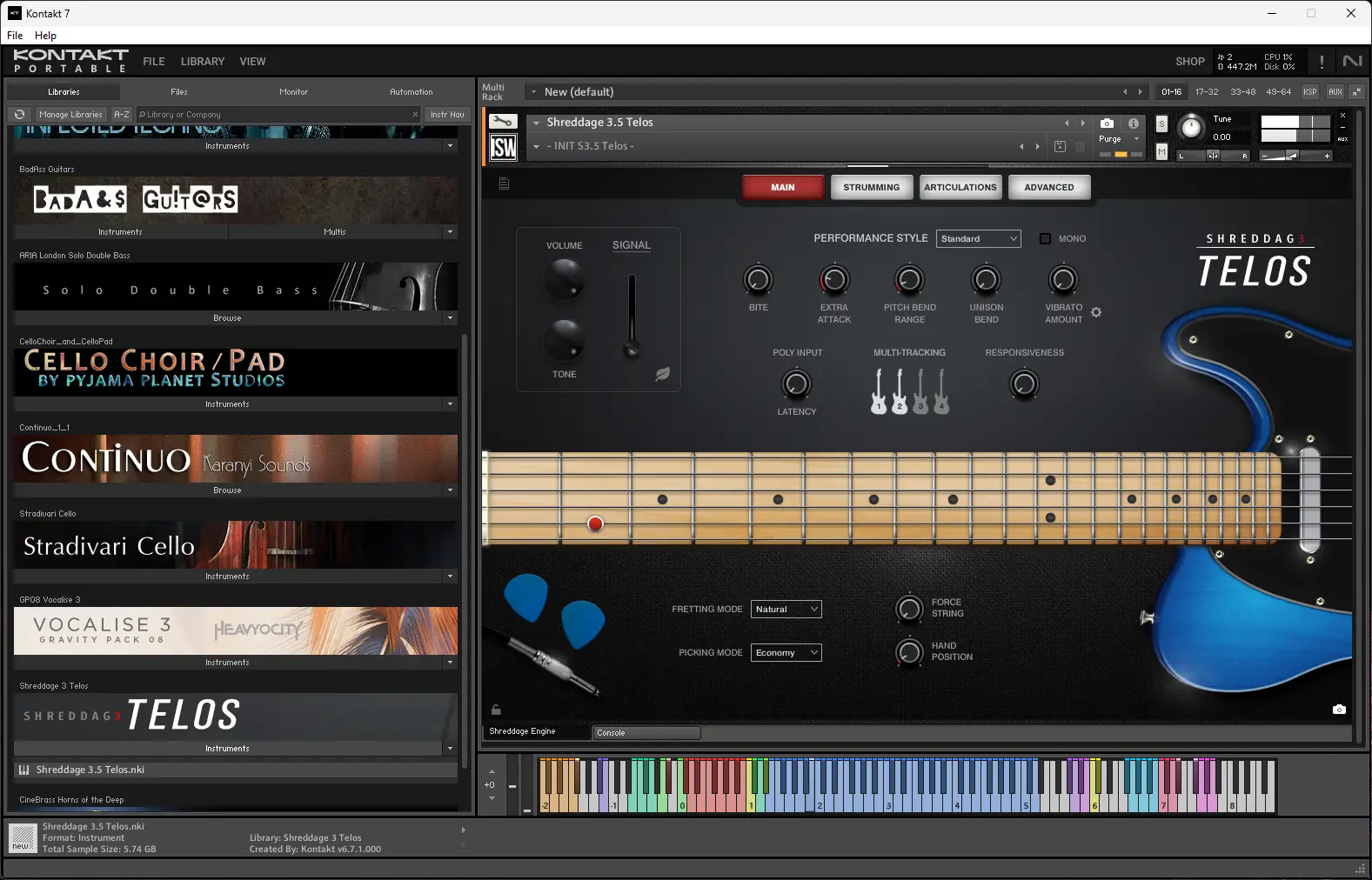
Task: Take GUI snapshot with bottom camera icon
Action: pos(1339,710)
